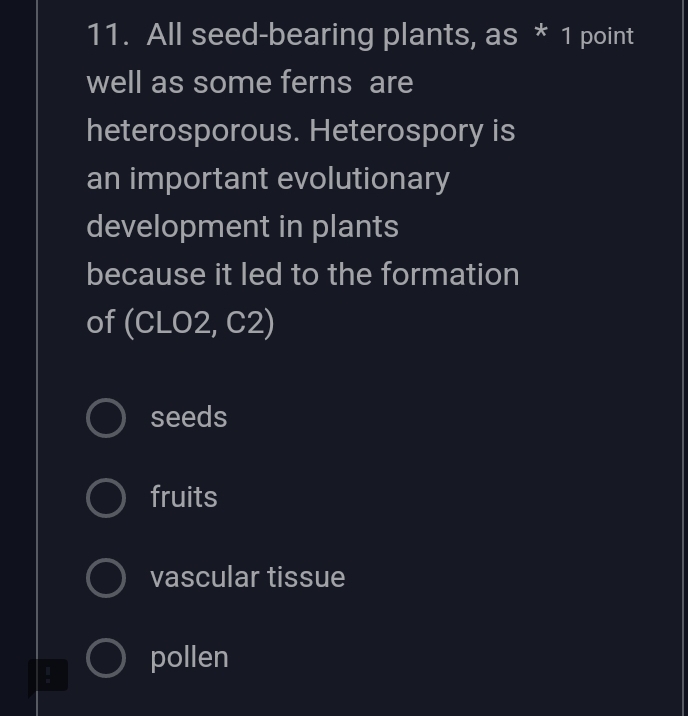Click the "pollen" answer label text
This screenshot has width=688, height=716.
click(x=190, y=658)
